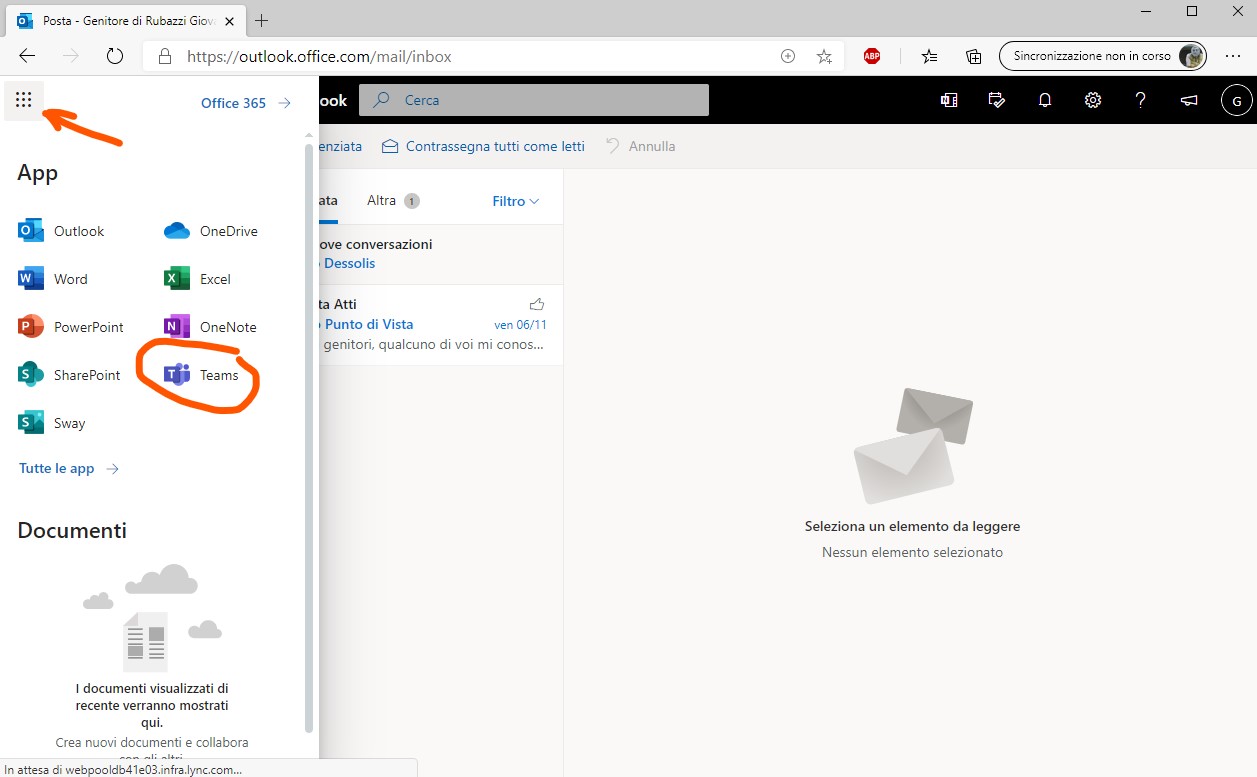
Task: Open the Teams meeting icon in header
Action: 949,100
